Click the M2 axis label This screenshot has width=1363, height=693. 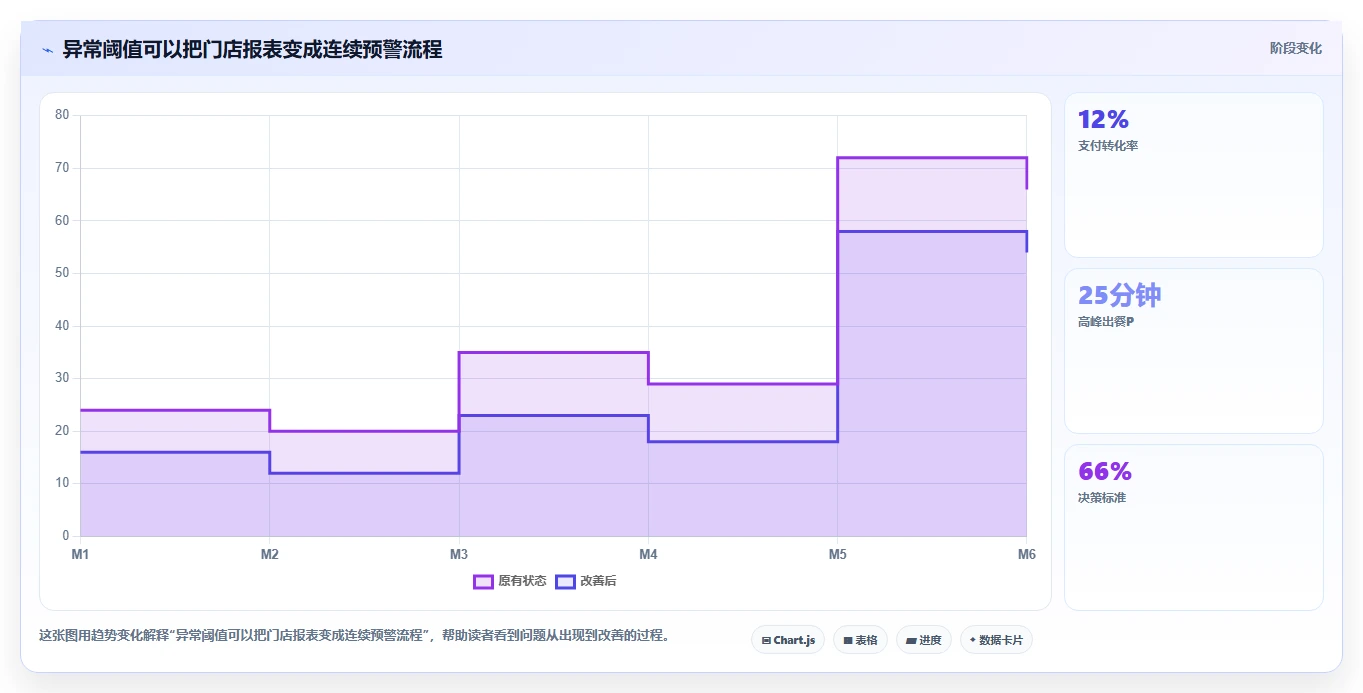pyautogui.click(x=269, y=554)
